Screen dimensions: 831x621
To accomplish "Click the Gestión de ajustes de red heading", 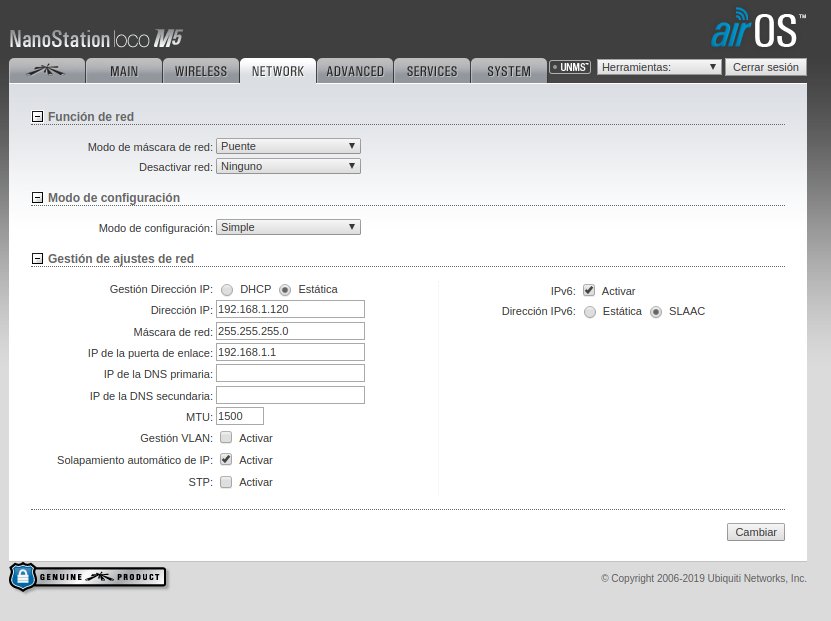I will 121,259.
